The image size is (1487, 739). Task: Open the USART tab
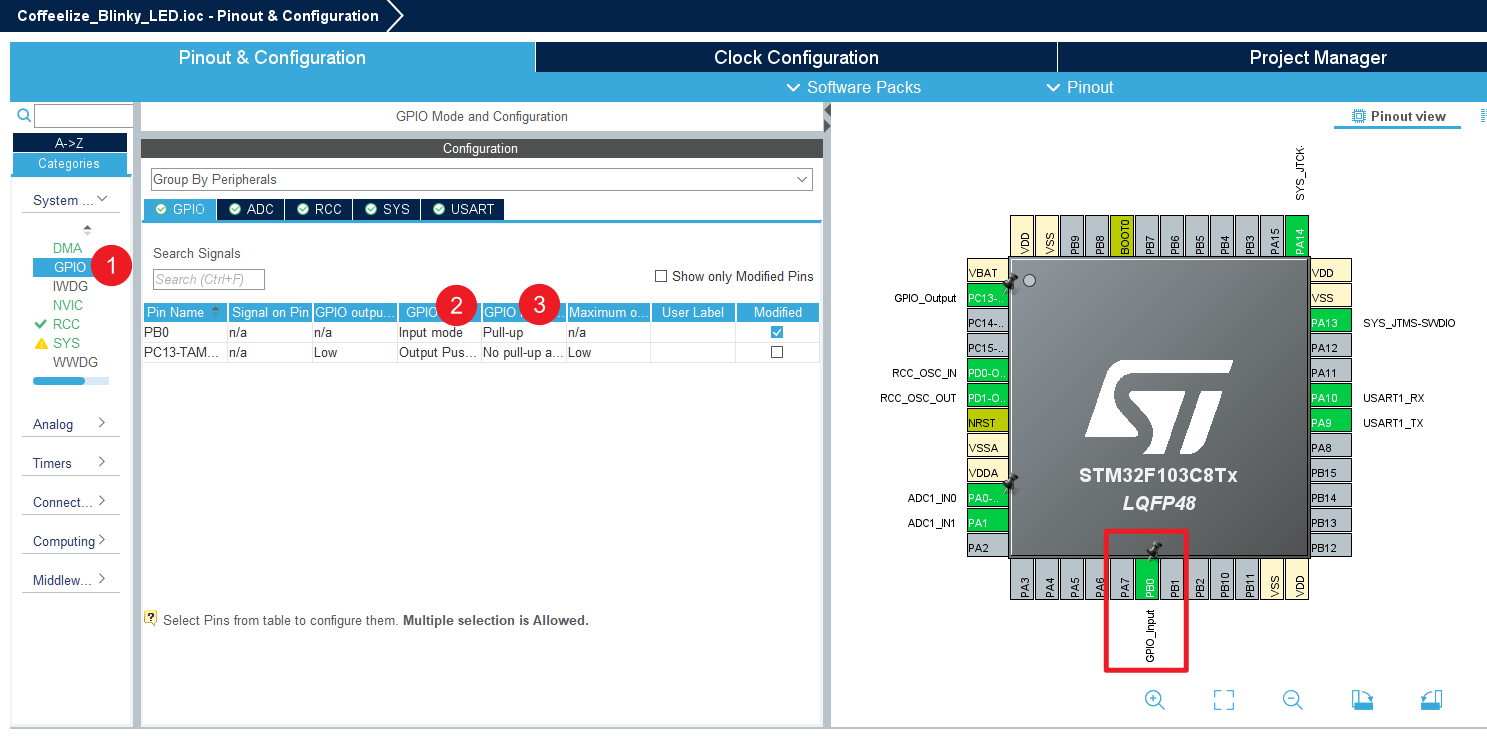[463, 209]
